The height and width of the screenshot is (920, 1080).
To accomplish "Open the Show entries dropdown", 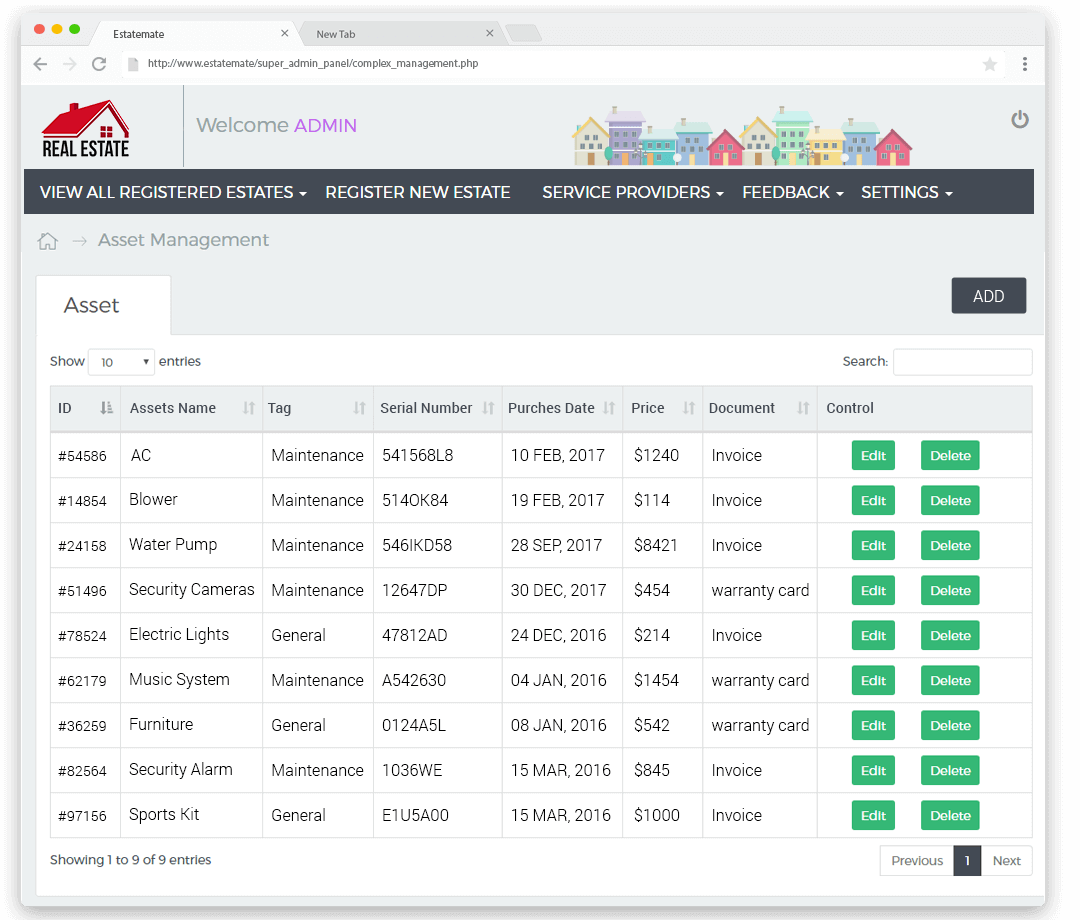I will pyautogui.click(x=121, y=361).
